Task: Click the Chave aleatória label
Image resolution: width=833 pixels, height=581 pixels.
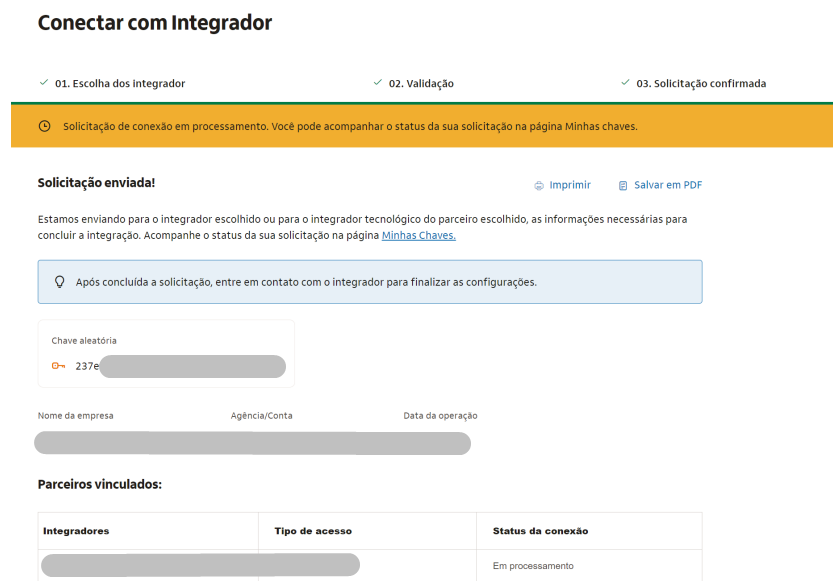Action: click(x=84, y=340)
